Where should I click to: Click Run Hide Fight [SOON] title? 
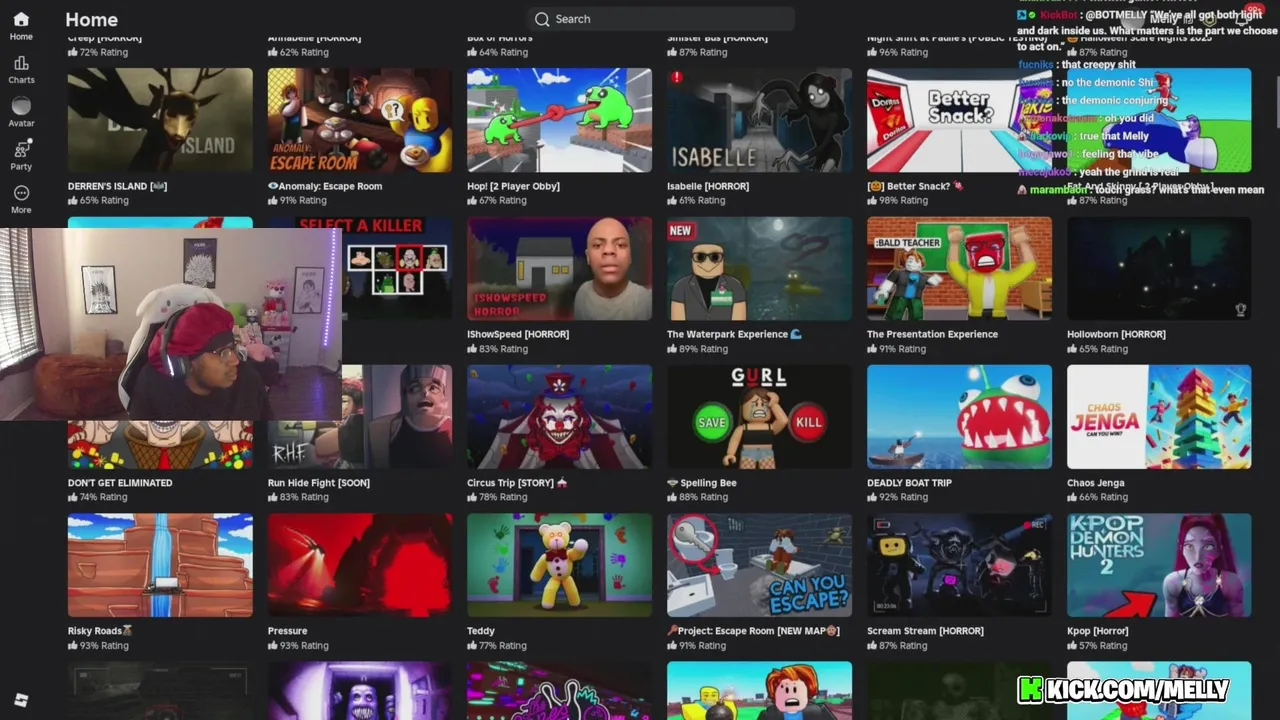pos(319,483)
